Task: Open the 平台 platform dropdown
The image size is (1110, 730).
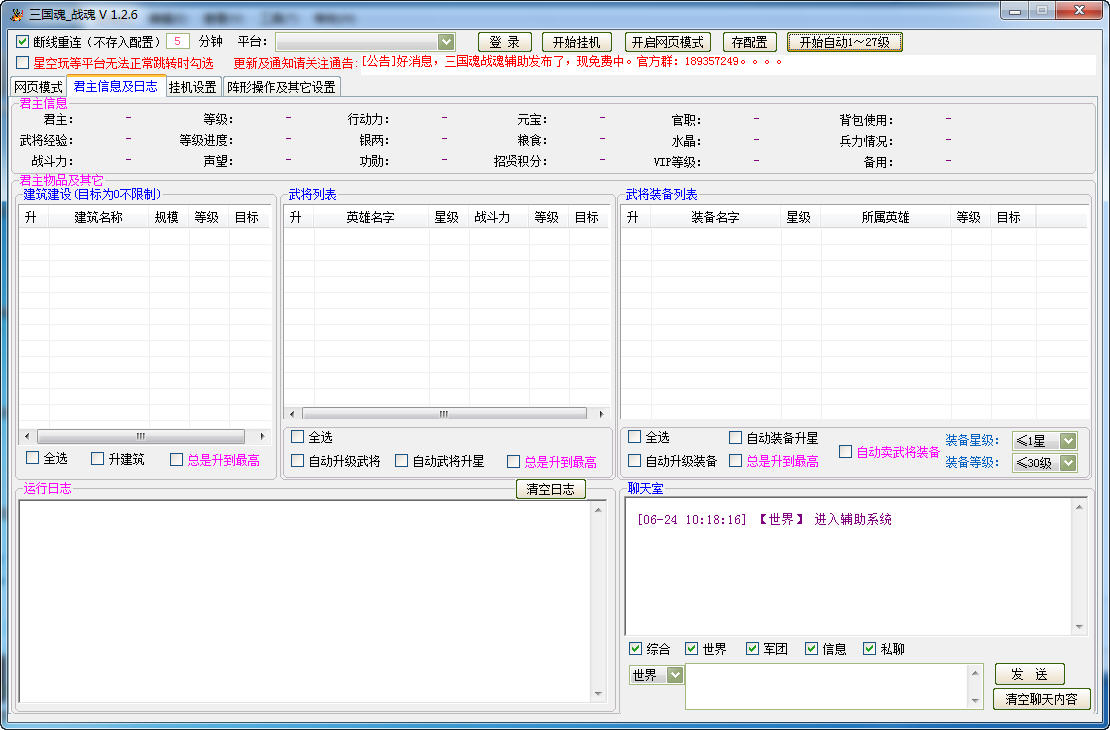Action: [444, 42]
